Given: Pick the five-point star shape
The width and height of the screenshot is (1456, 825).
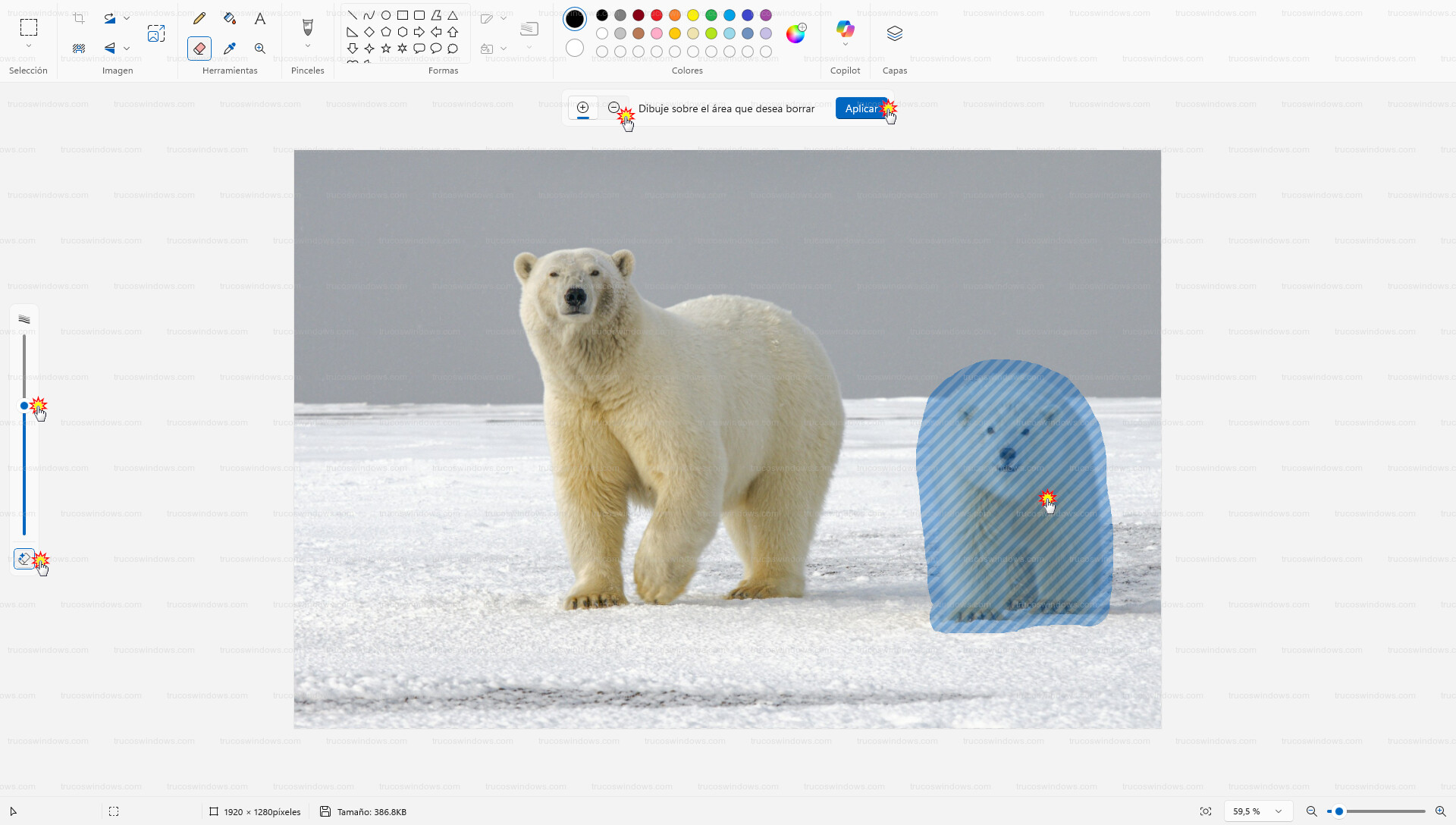Looking at the screenshot, I should (x=386, y=49).
